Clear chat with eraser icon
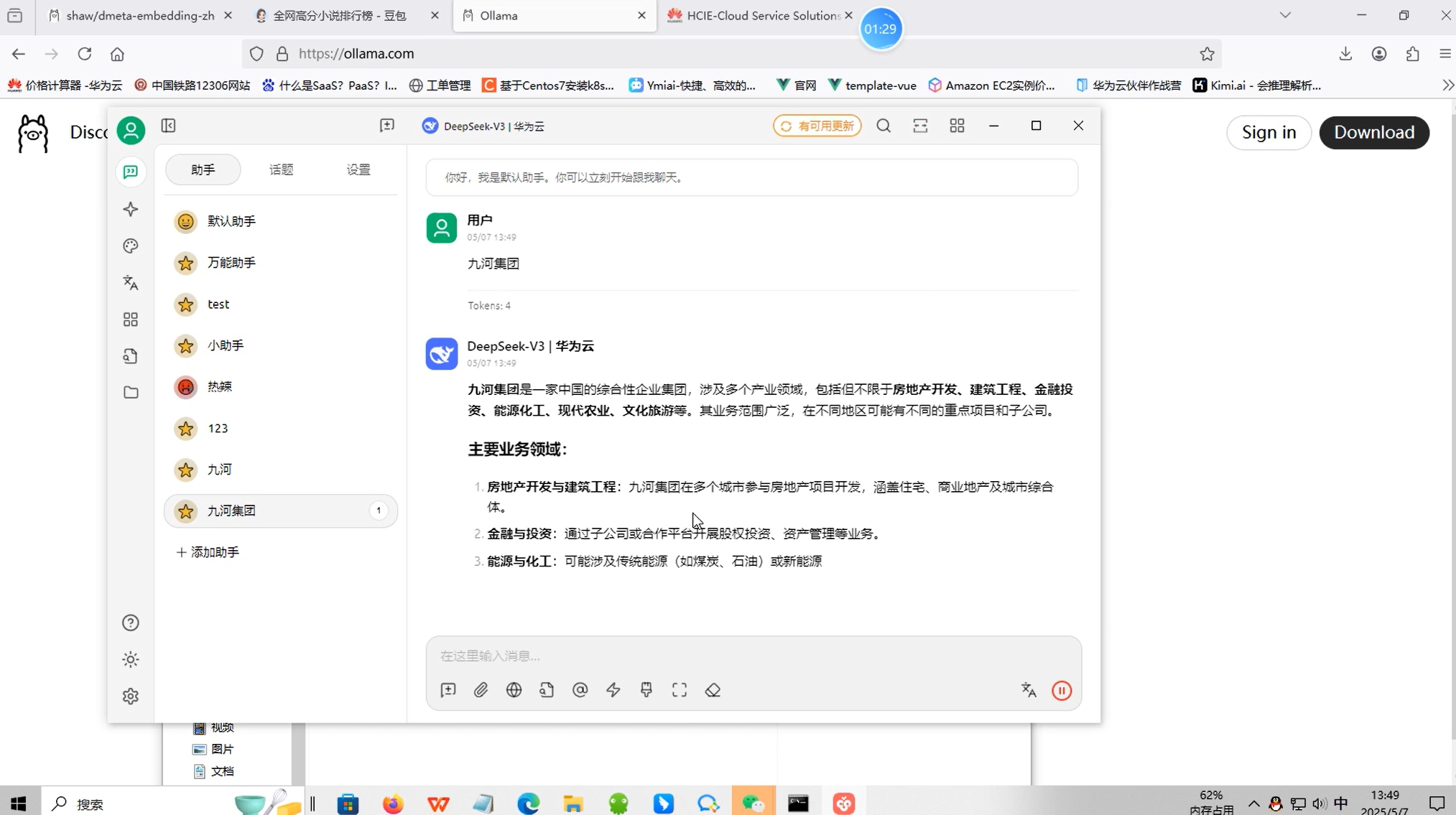This screenshot has width=1456, height=815. [713, 690]
